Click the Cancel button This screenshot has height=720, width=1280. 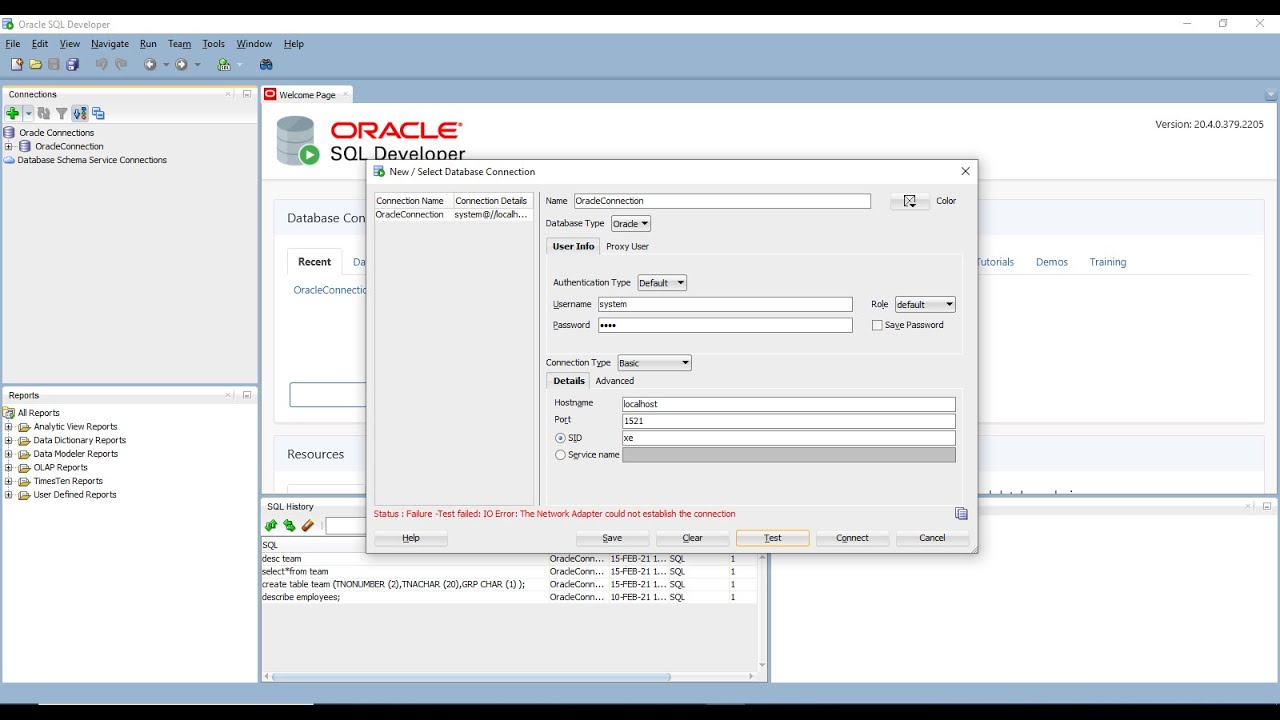932,538
